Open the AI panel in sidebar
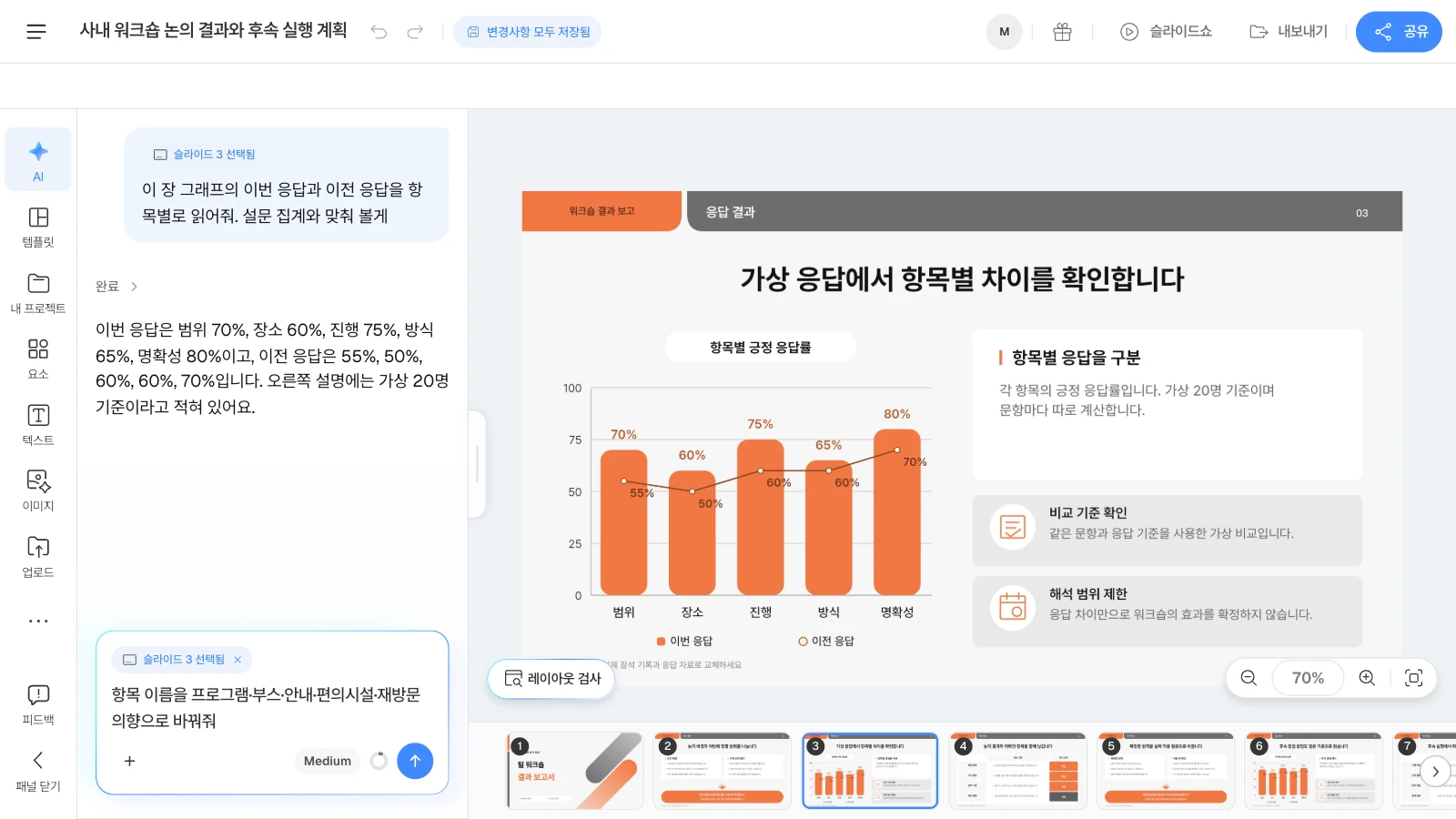The height and width of the screenshot is (819, 1456). [x=38, y=159]
